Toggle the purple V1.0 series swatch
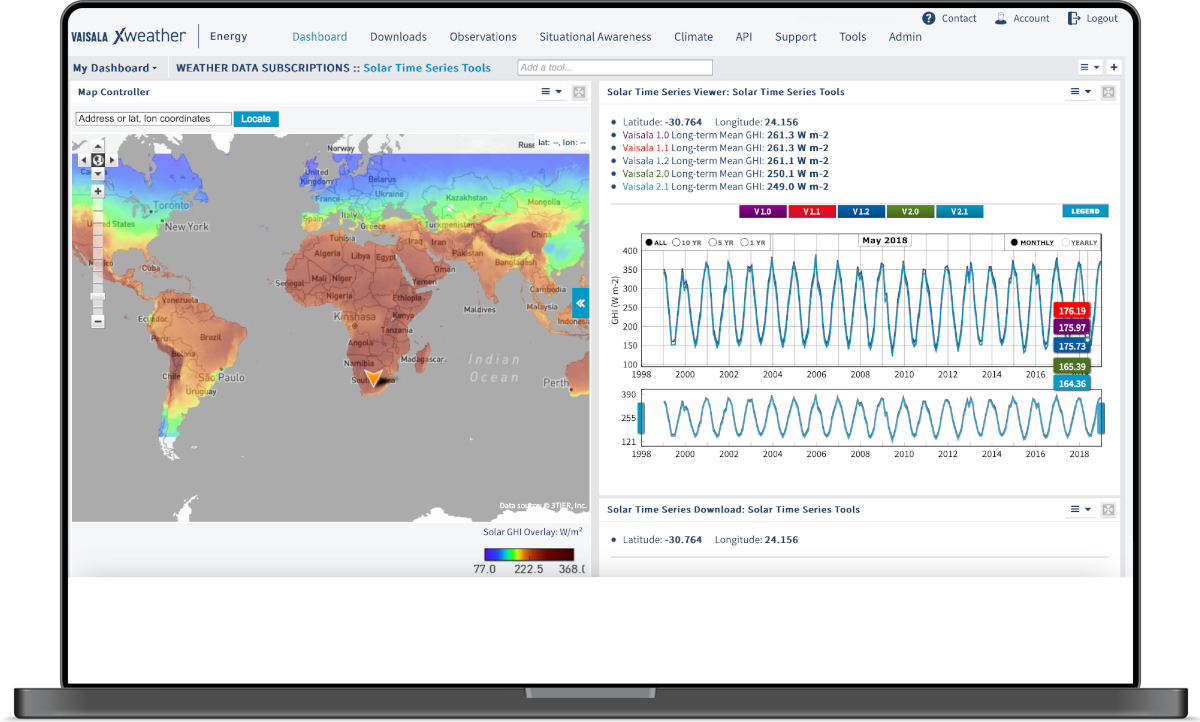Viewport: 1200px width, 722px height. tap(763, 212)
